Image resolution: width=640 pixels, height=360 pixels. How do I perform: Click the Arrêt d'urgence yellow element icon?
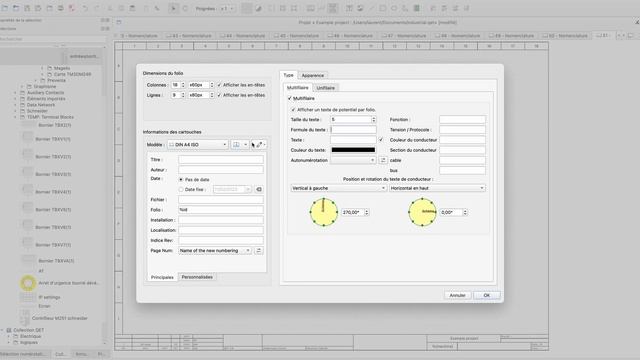(28, 283)
